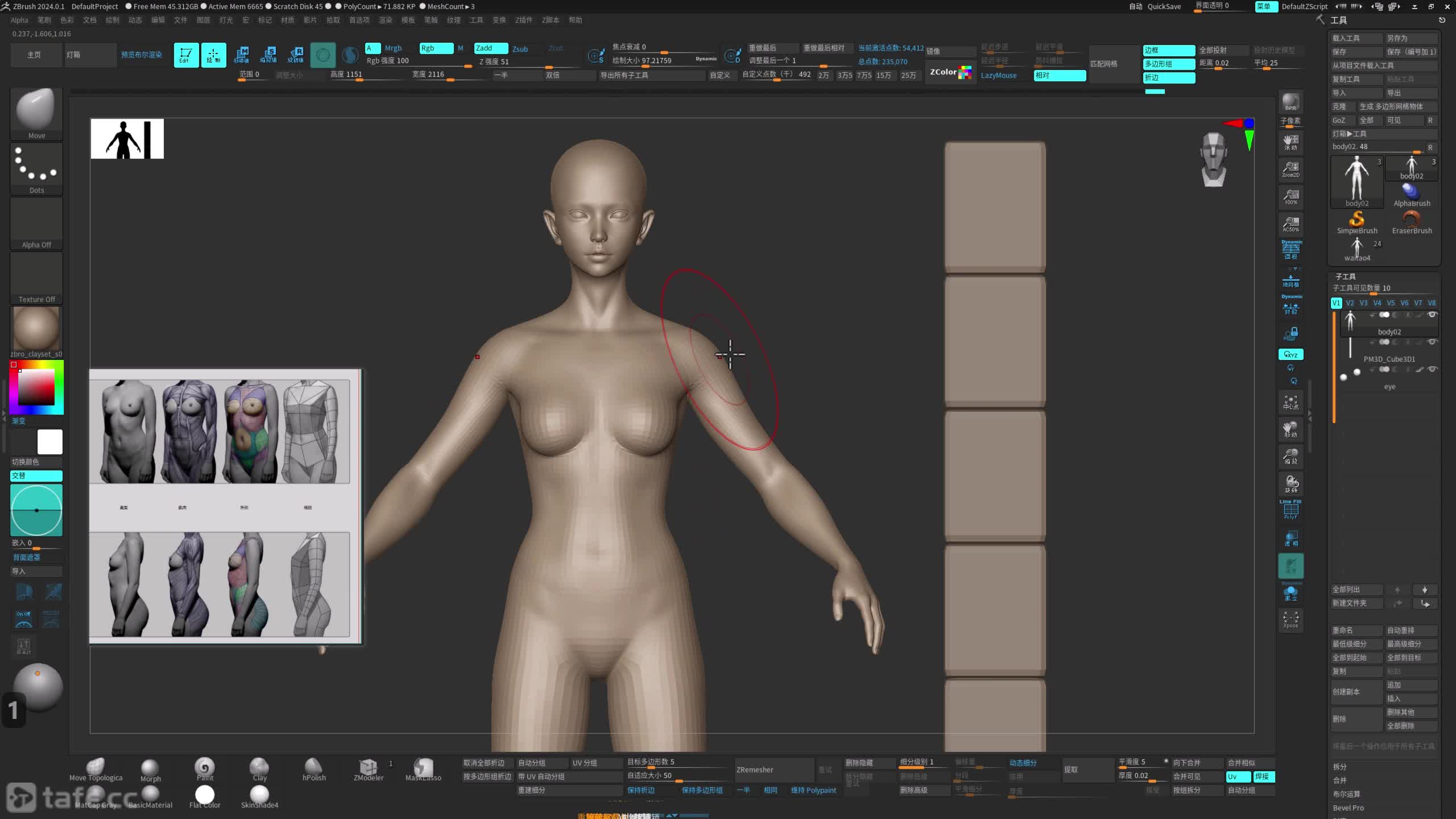Open the Texture Off selector
Image resolution: width=1456 pixels, height=819 pixels.
36,278
